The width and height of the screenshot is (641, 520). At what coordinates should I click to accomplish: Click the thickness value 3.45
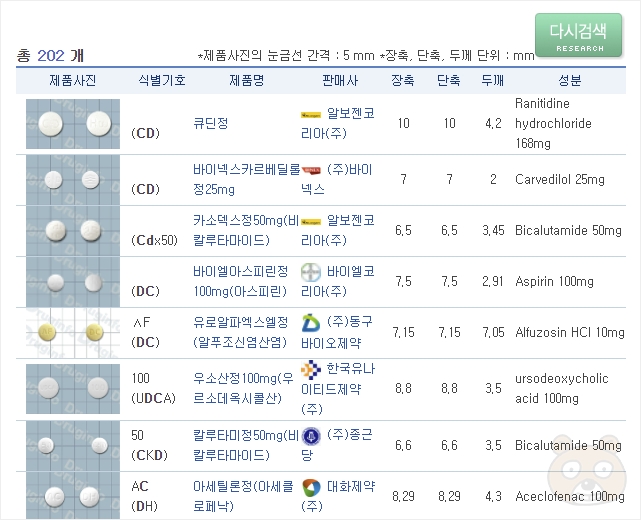click(x=493, y=231)
